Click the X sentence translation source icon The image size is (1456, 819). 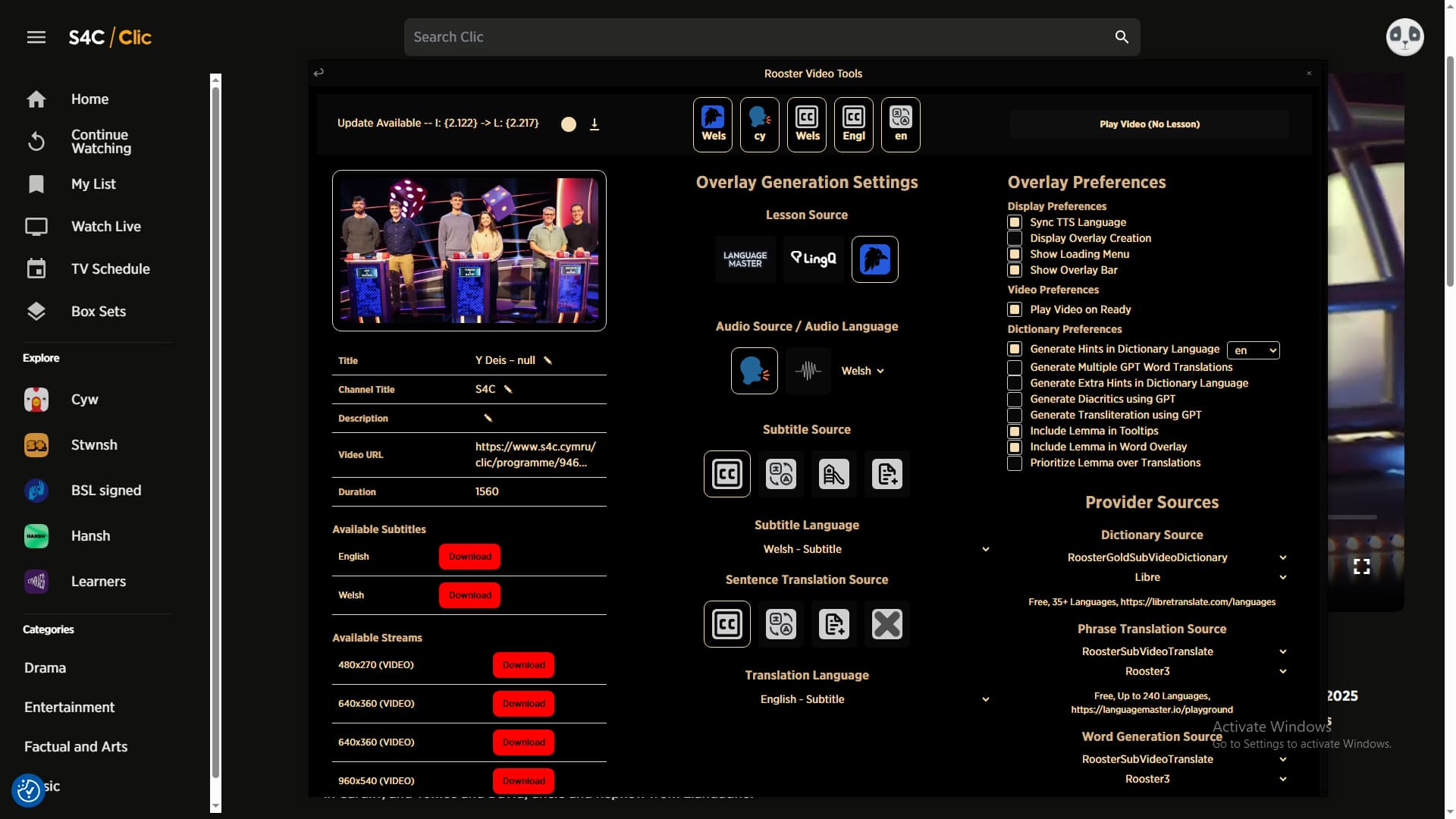tap(886, 624)
